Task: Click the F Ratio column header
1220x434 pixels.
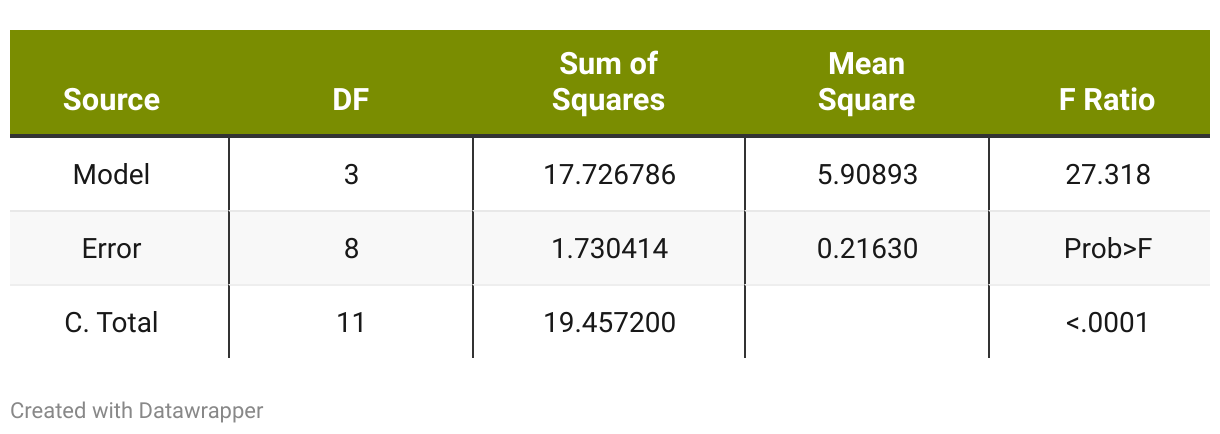Action: tap(1107, 100)
